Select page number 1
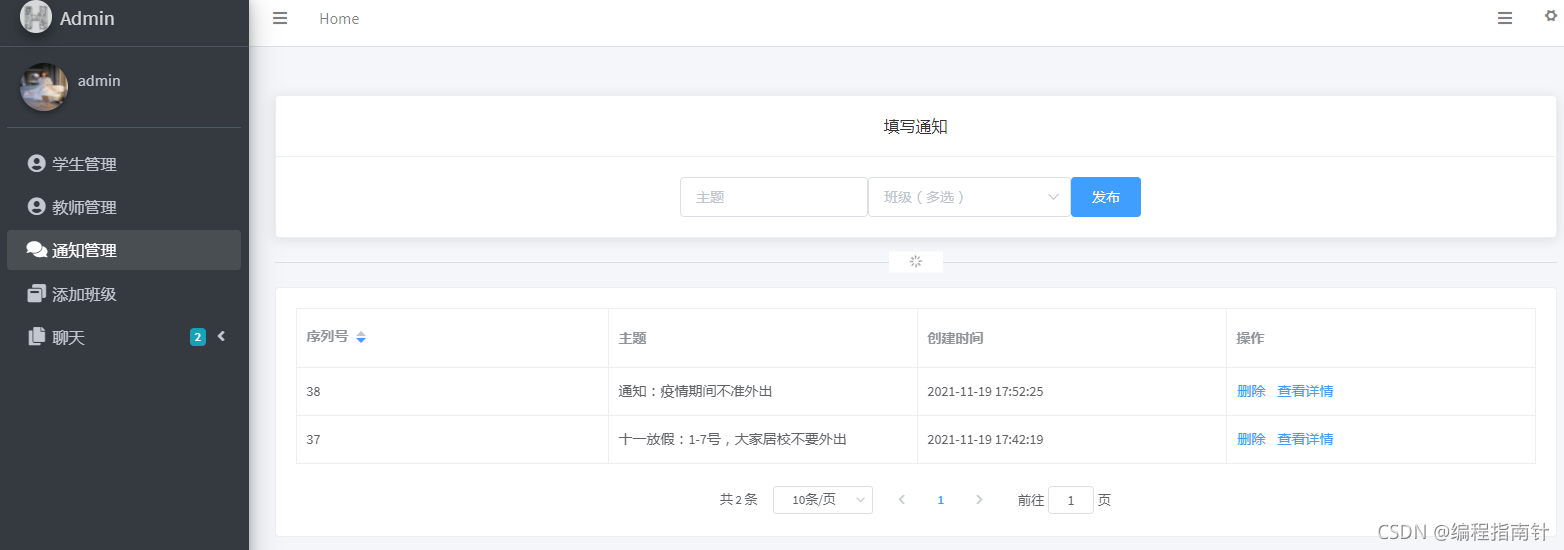1564x550 pixels. [x=940, y=500]
